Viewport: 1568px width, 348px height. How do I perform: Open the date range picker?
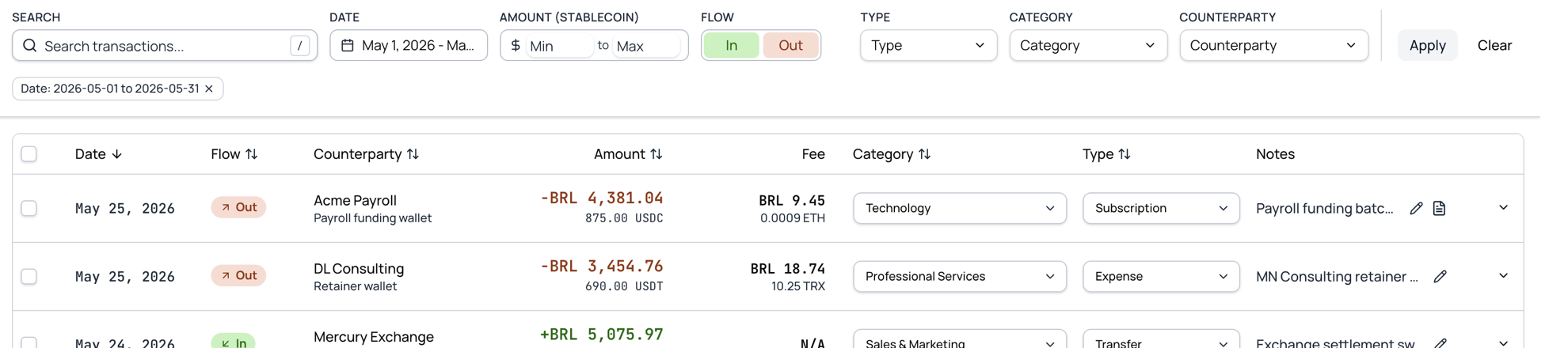point(409,45)
